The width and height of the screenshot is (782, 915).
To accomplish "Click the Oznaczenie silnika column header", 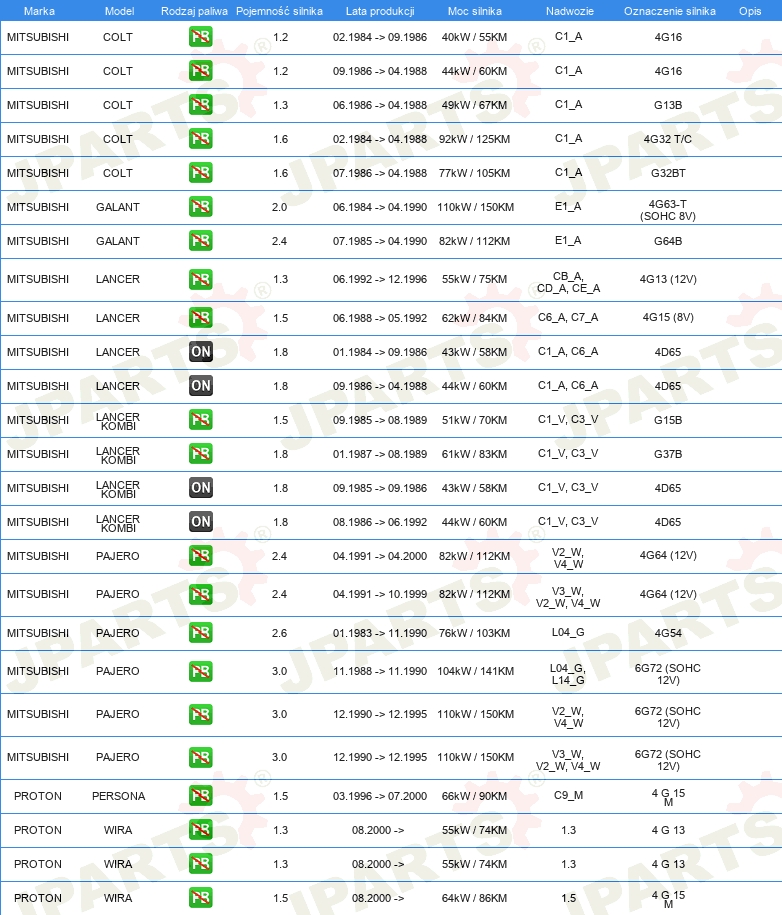I will coord(669,11).
